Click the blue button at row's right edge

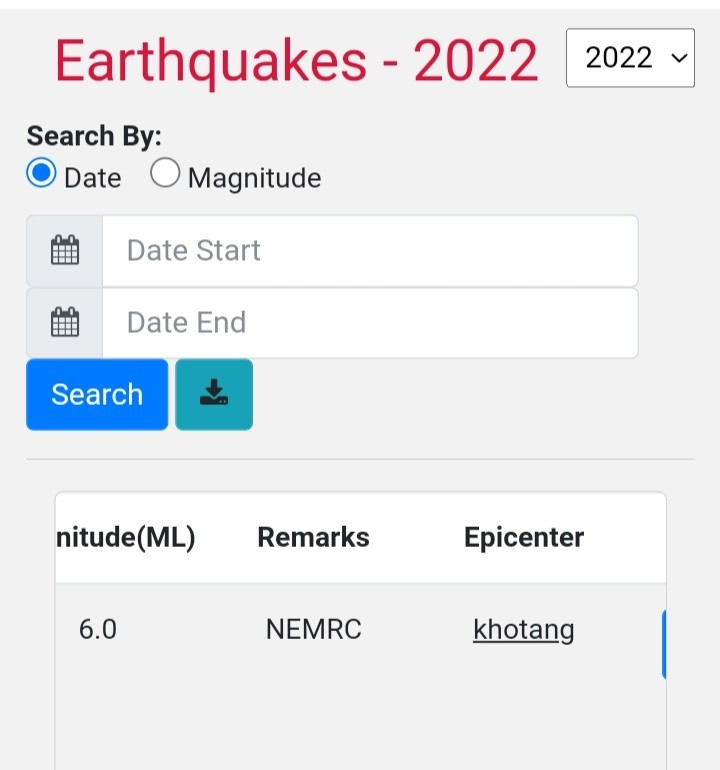664,644
